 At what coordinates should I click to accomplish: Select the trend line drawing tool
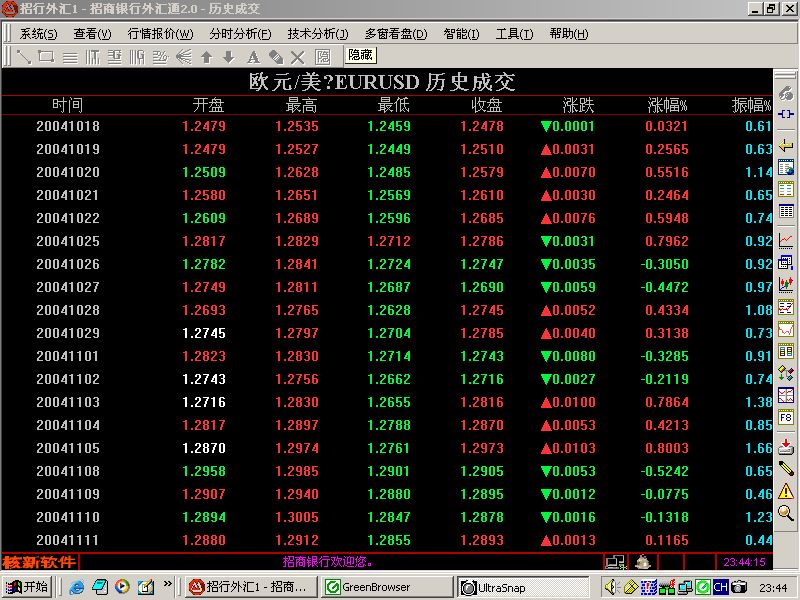coord(23,57)
